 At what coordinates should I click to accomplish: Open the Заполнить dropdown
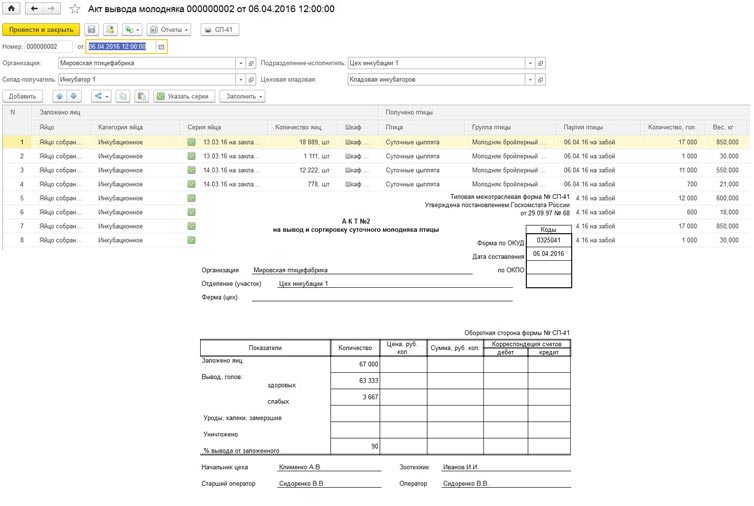[243, 96]
